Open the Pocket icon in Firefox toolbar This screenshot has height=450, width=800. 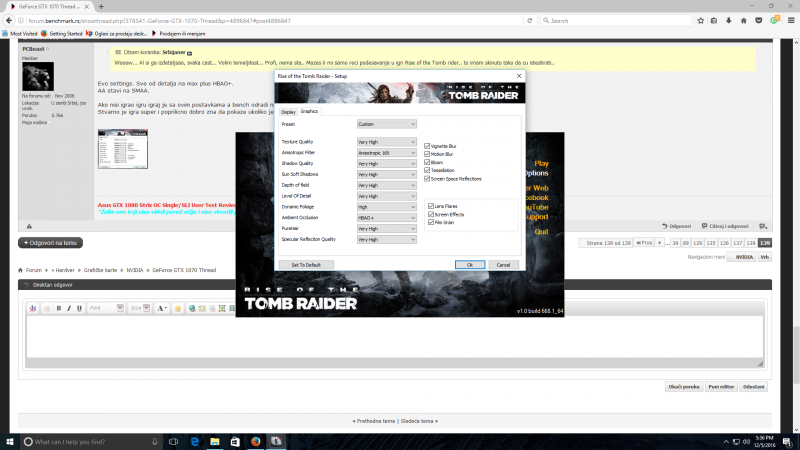coord(759,20)
